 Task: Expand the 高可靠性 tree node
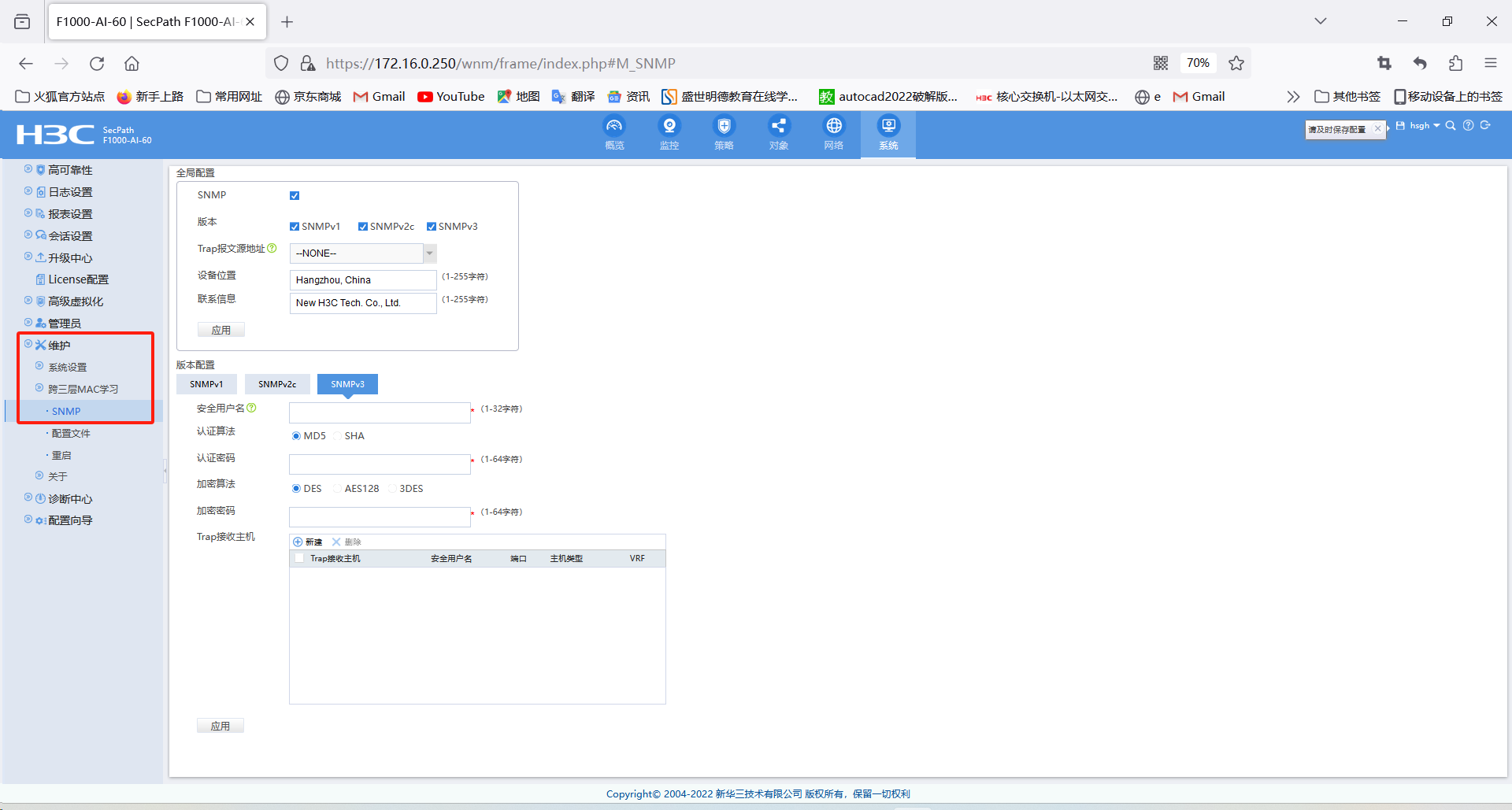coord(28,169)
